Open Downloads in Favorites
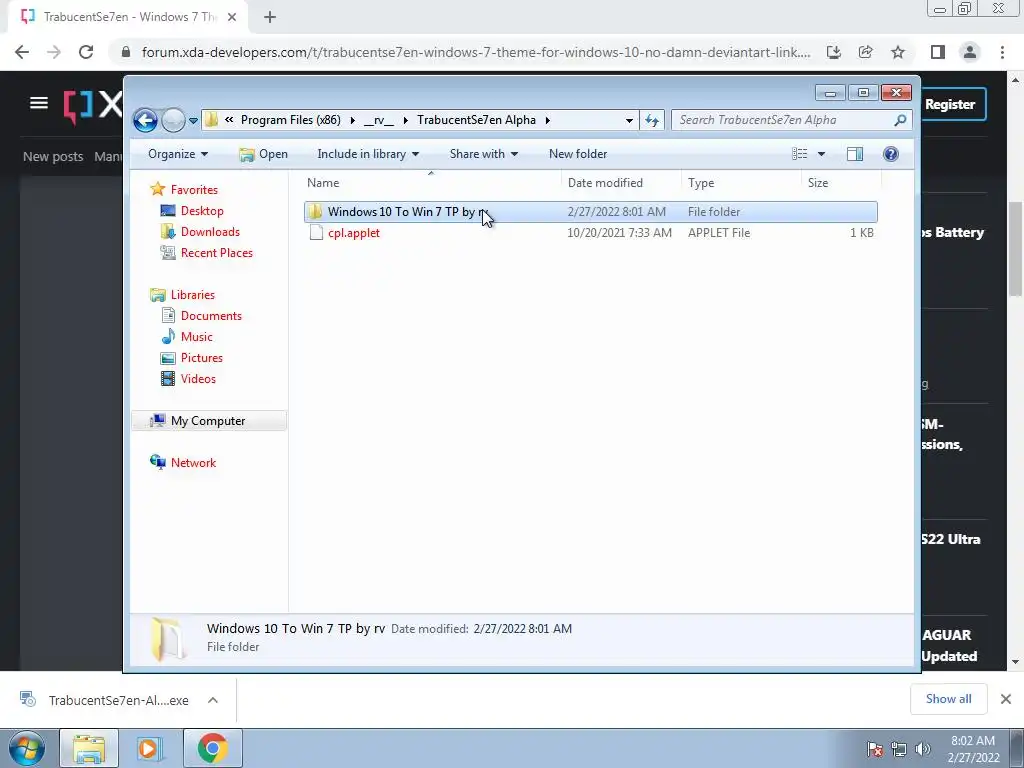This screenshot has width=1024, height=768. pyautogui.click(x=210, y=232)
